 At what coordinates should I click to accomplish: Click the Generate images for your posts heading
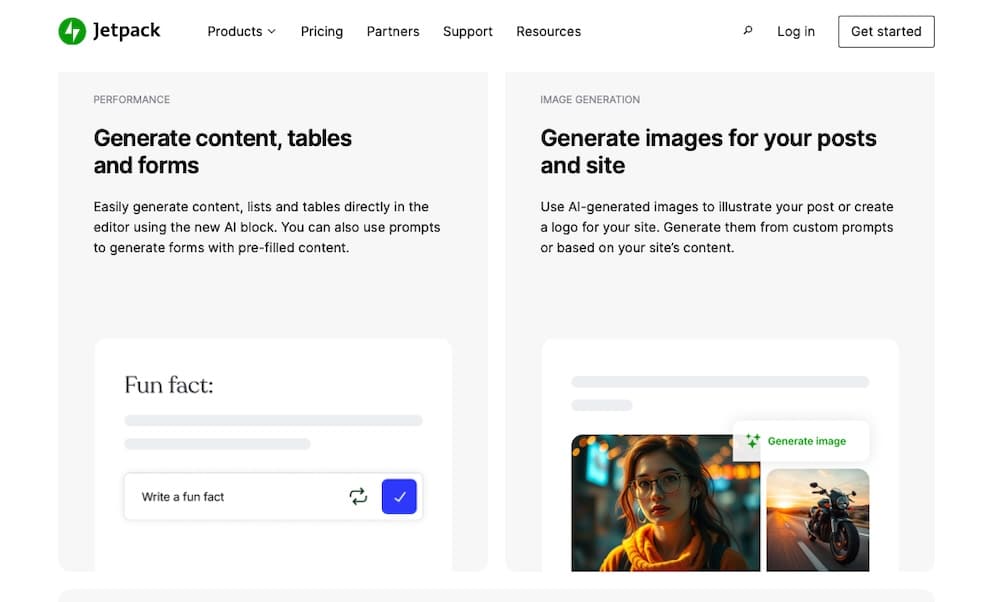(x=708, y=151)
